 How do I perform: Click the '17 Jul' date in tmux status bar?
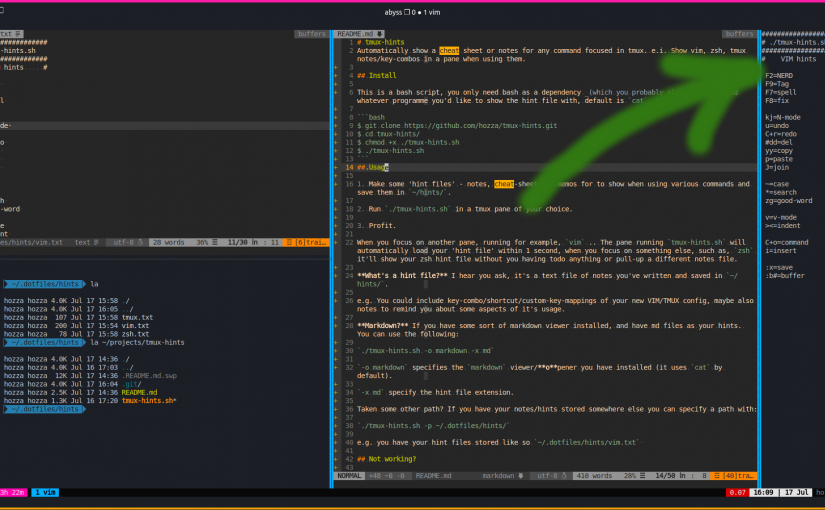click(x=796, y=493)
